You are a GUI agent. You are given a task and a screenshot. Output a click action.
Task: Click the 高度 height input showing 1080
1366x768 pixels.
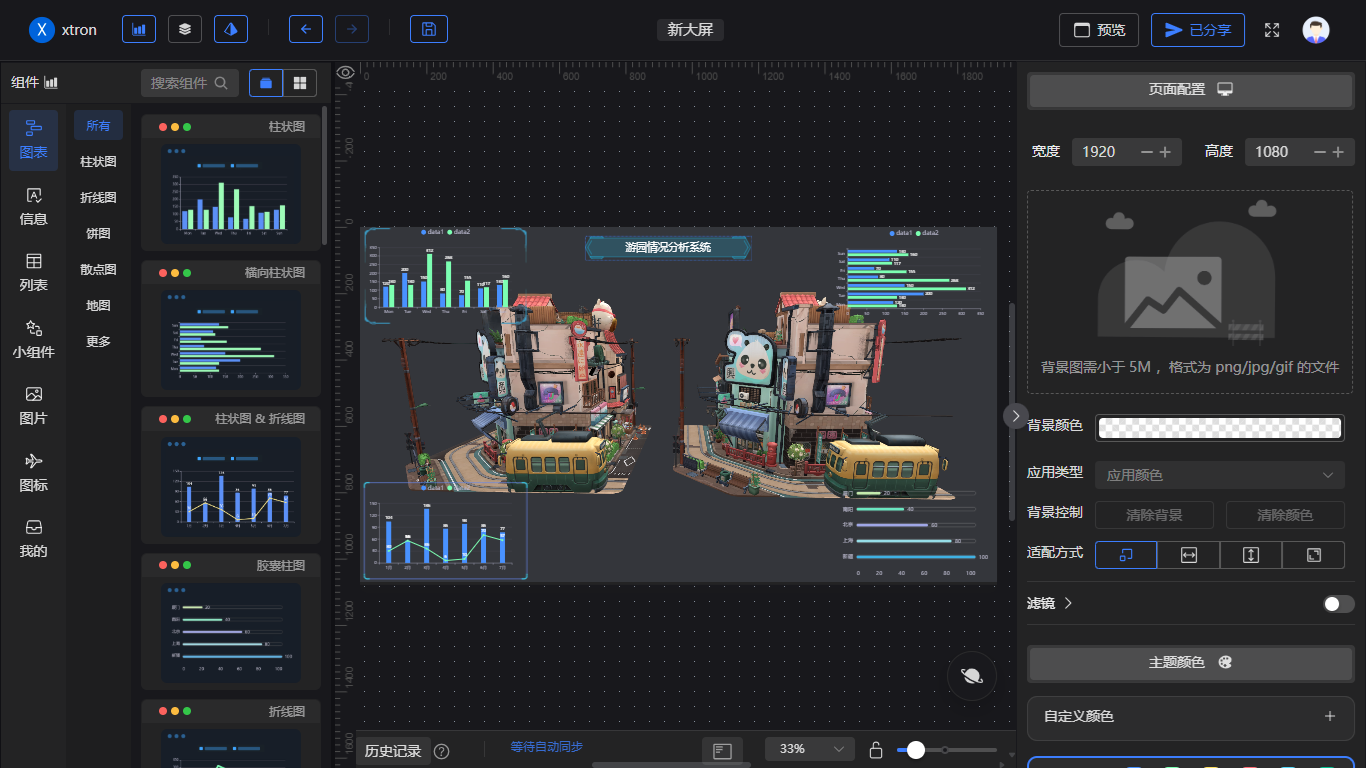(x=1277, y=152)
